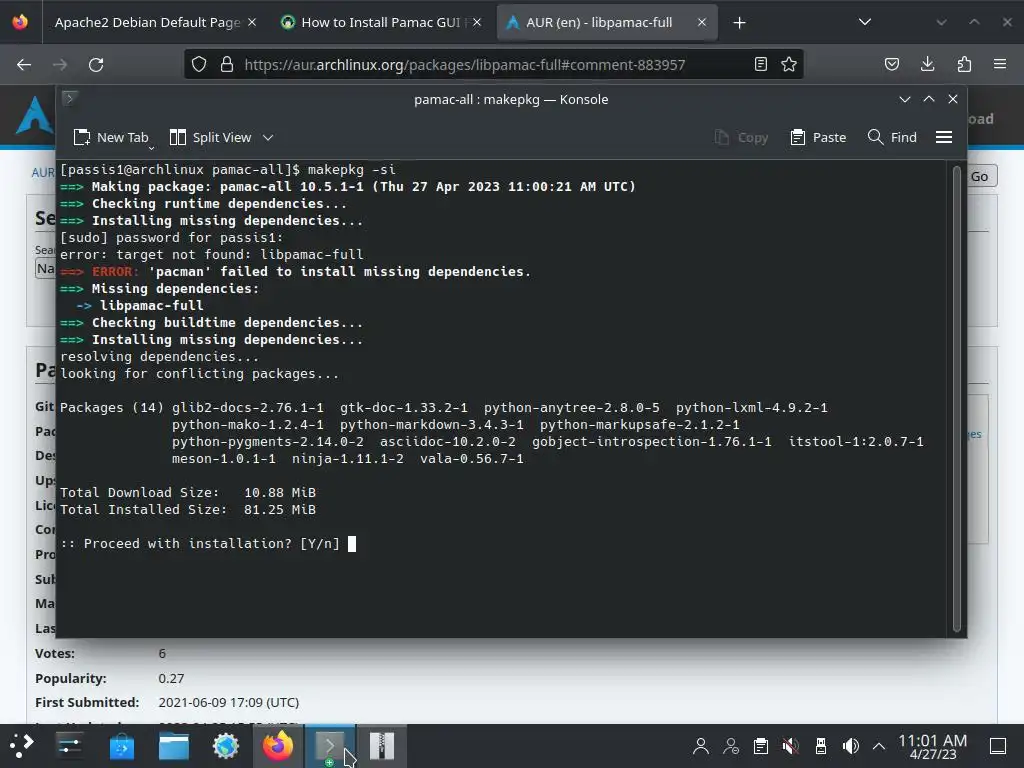This screenshot has width=1024, height=768.
Task: Open System Settings from the taskbar
Action: (x=69, y=746)
